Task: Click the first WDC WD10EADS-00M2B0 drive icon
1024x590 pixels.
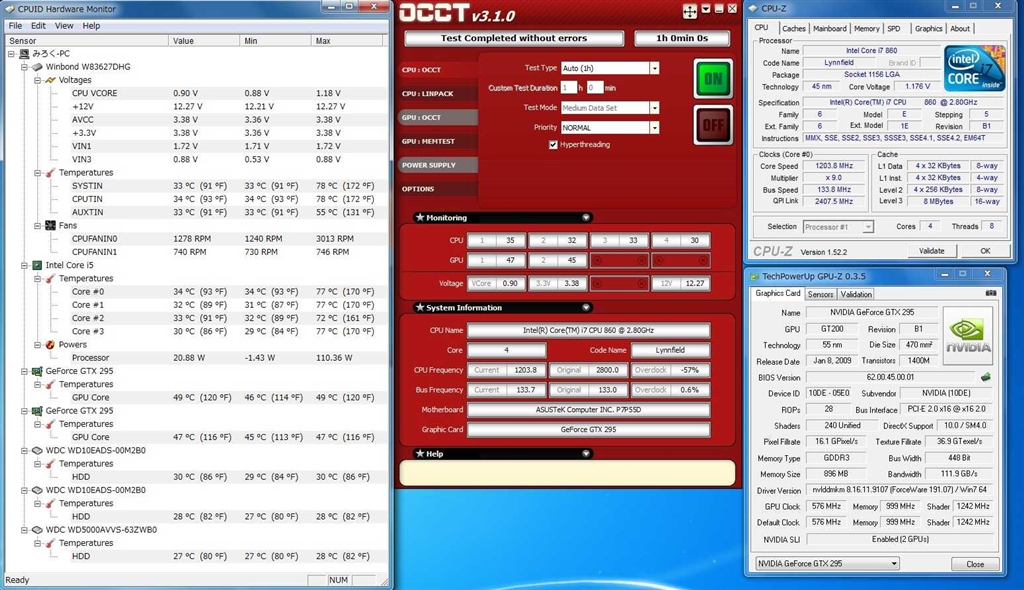Action: pos(37,450)
